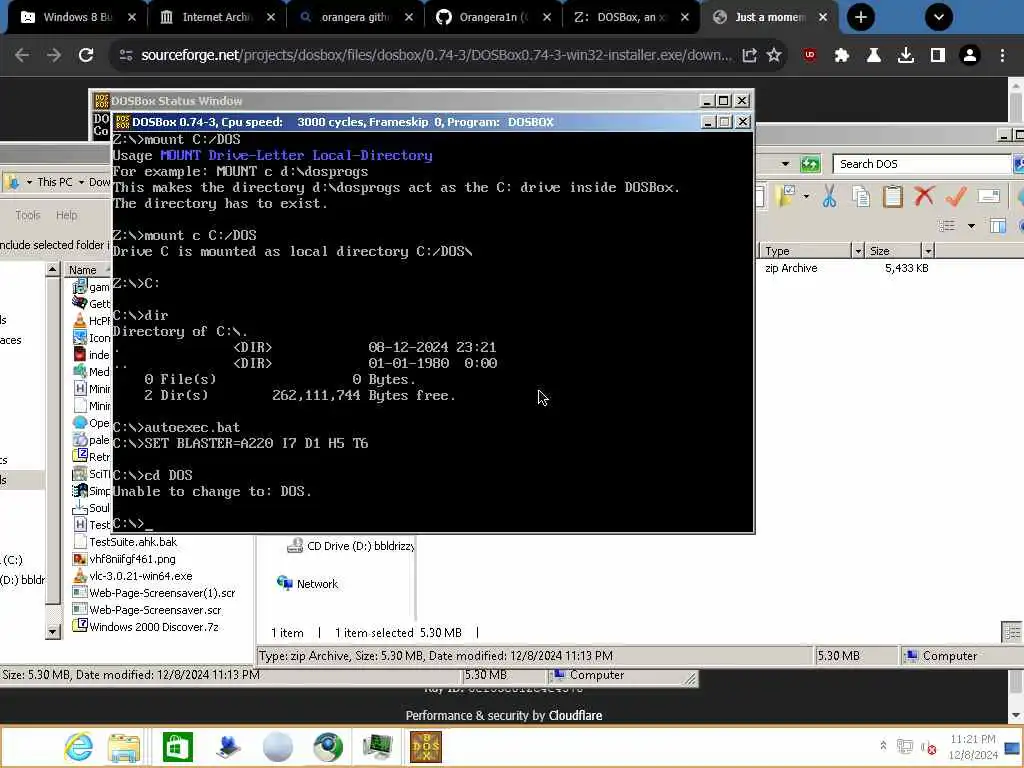This screenshot has height=768, width=1024.
Task: Click the Chrome profile avatar icon
Action: 970,56
